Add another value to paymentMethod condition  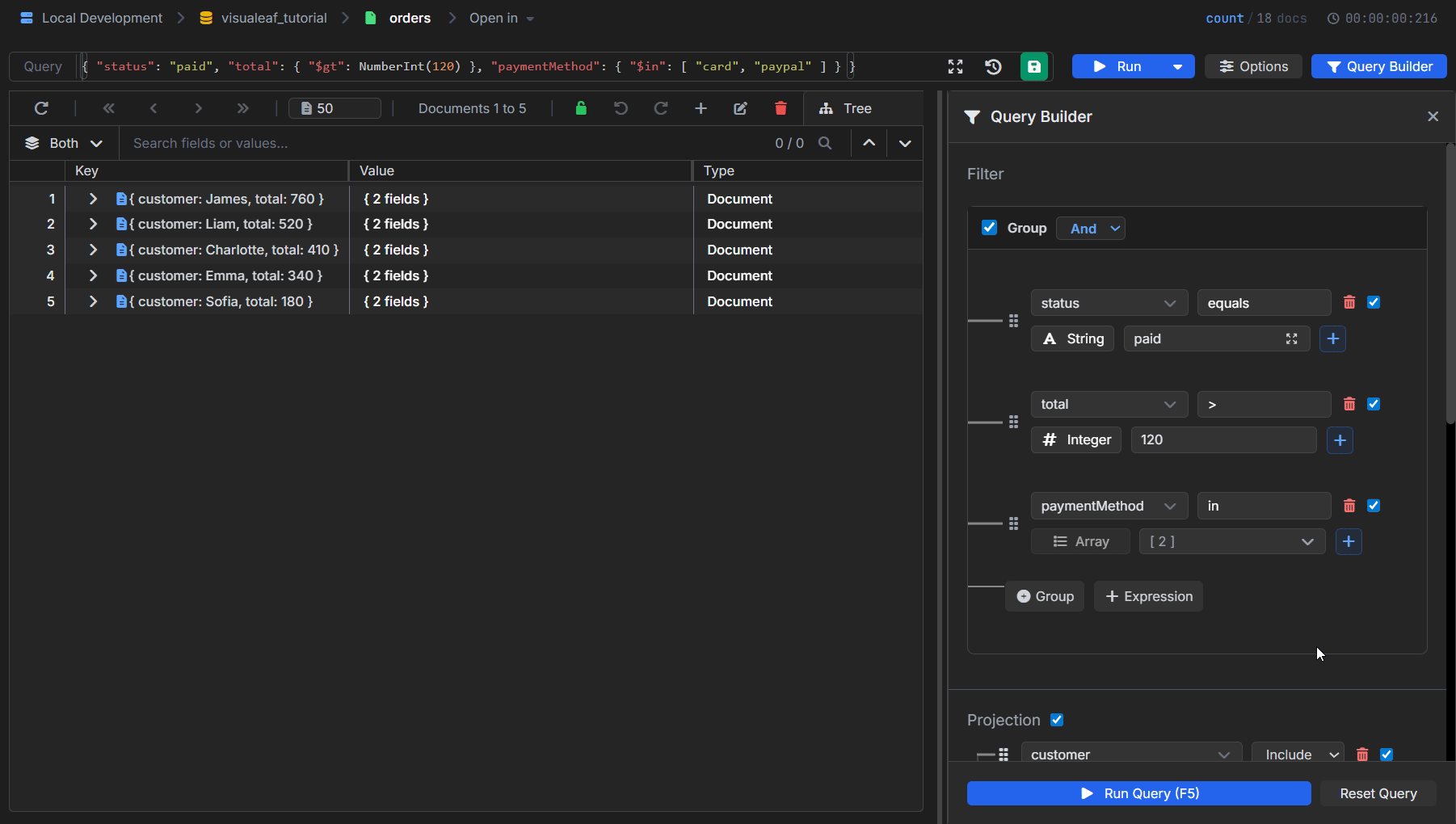pos(1349,541)
